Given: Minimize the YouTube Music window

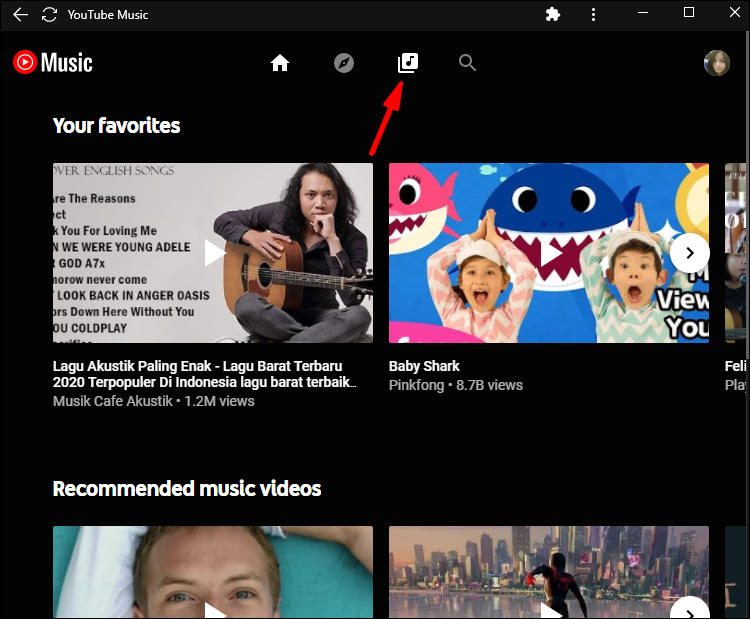Looking at the screenshot, I should 643,13.
